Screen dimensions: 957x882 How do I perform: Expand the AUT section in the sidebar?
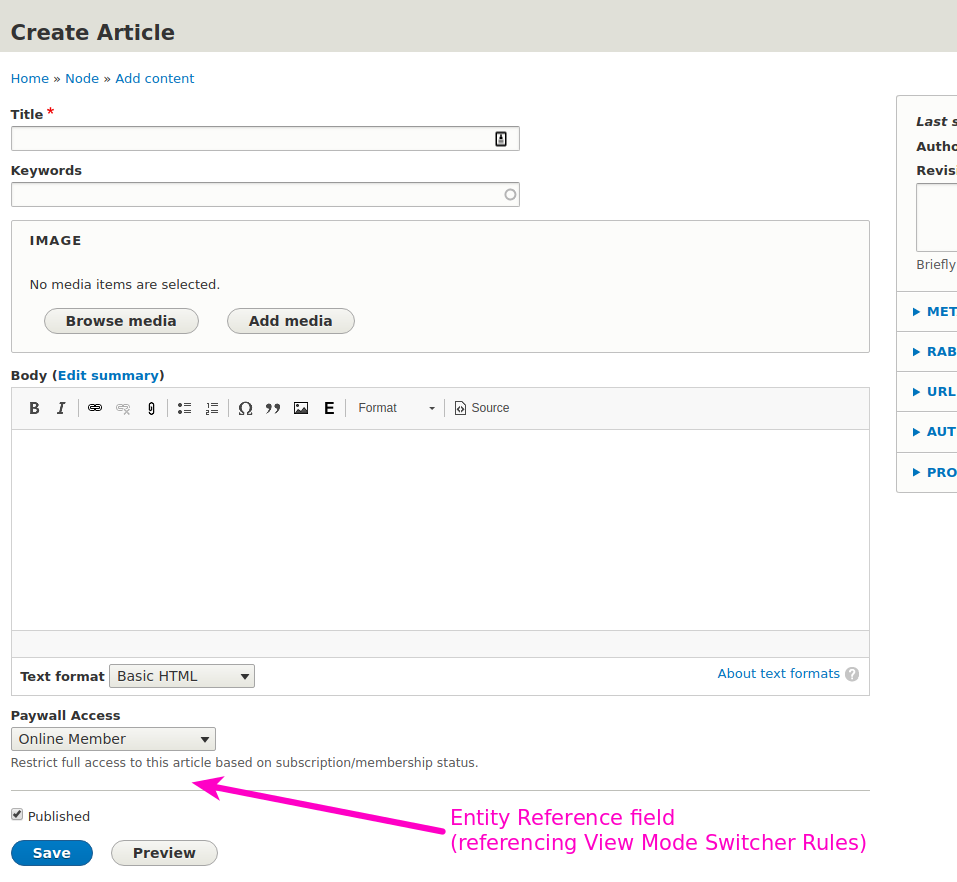934,432
